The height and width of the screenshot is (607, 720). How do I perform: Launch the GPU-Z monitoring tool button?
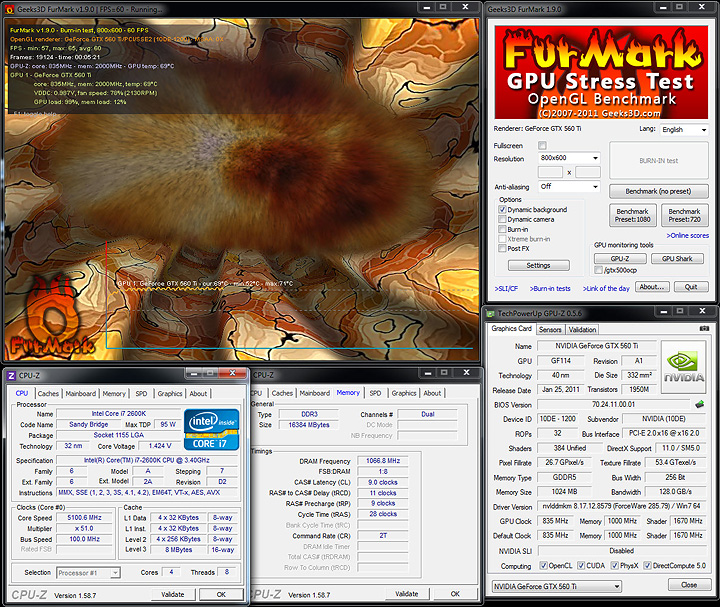[x=620, y=259]
